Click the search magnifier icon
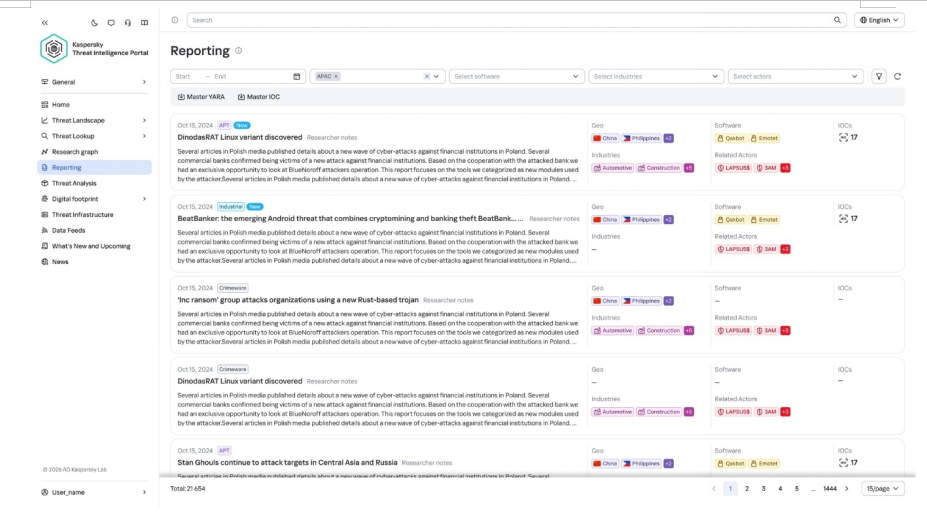This screenshot has height=530, width=927. pos(837,20)
